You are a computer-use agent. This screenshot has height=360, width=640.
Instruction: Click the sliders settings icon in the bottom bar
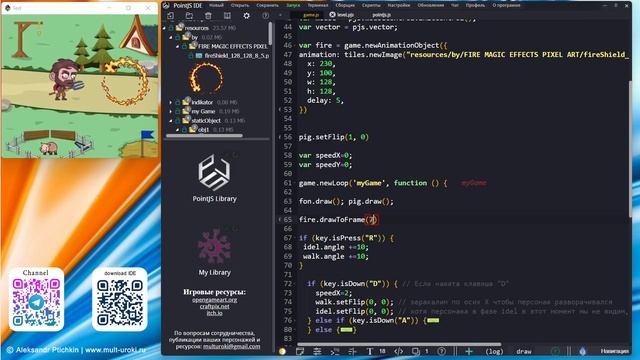(317, 351)
